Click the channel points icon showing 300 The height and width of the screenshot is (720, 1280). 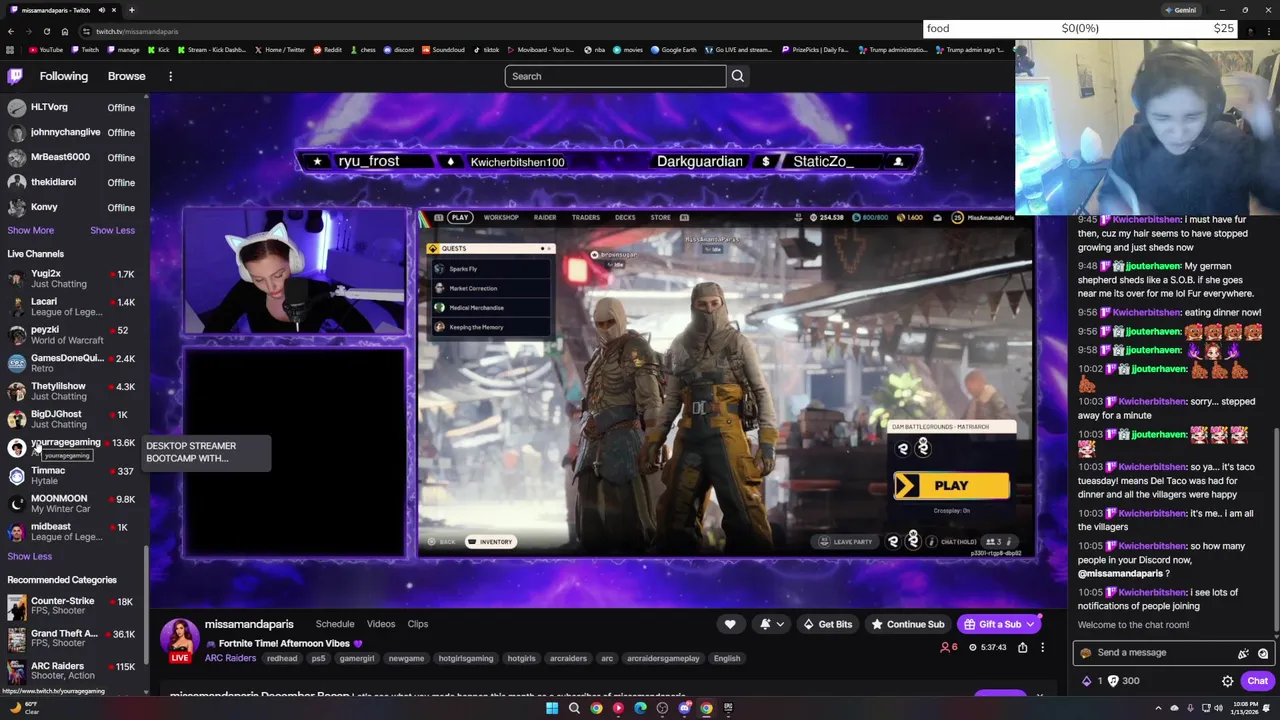1112,681
